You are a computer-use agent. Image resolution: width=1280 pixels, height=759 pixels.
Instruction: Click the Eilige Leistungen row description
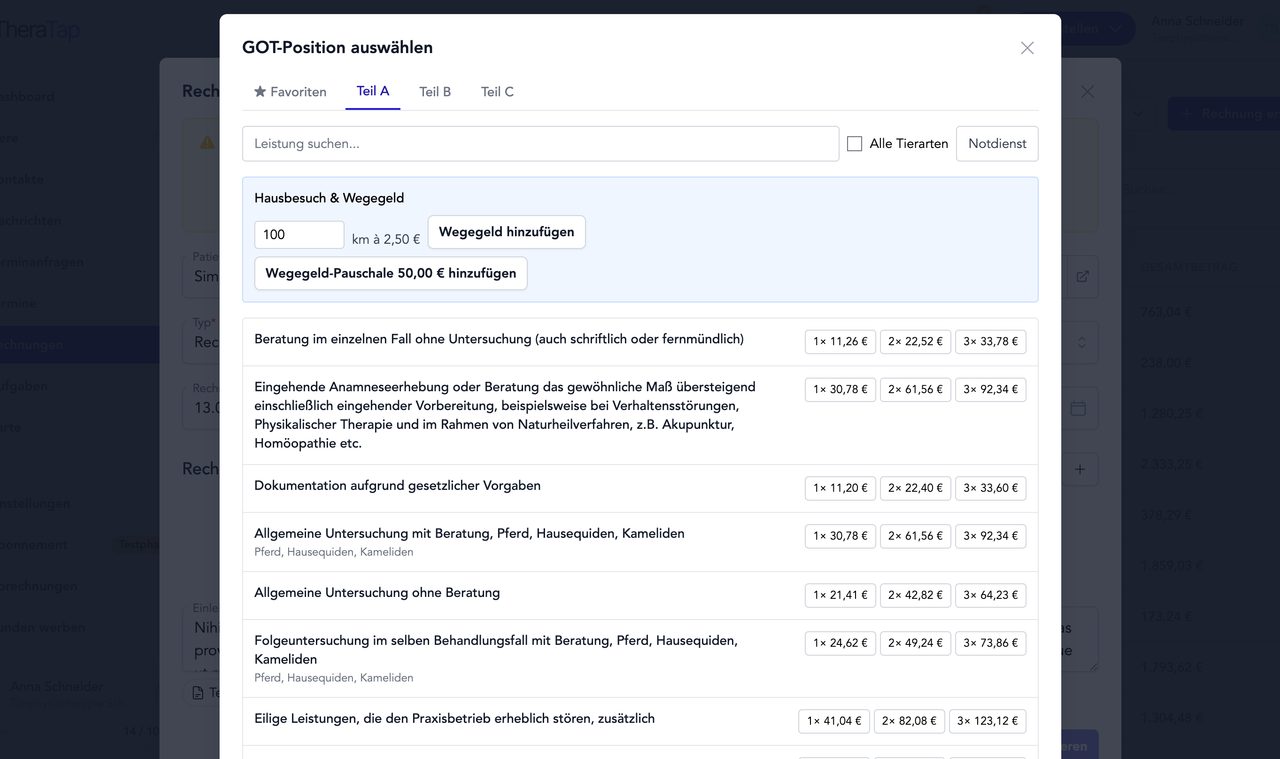click(x=454, y=719)
